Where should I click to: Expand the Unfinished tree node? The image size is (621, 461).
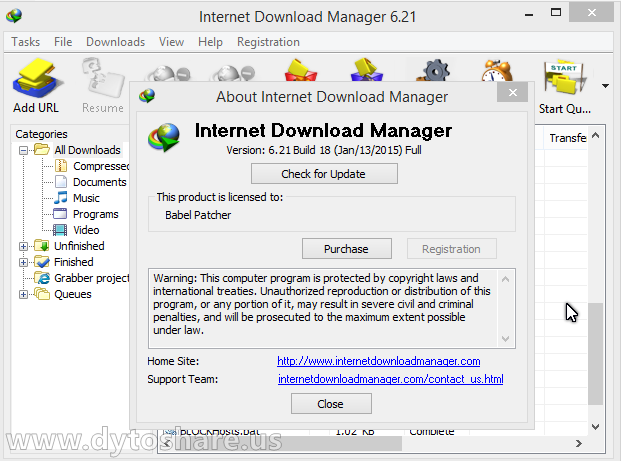pyautogui.click(x=23, y=246)
